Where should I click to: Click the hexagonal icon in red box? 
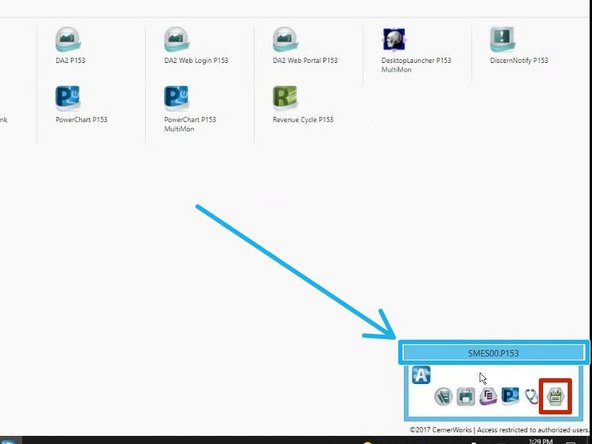click(555, 397)
